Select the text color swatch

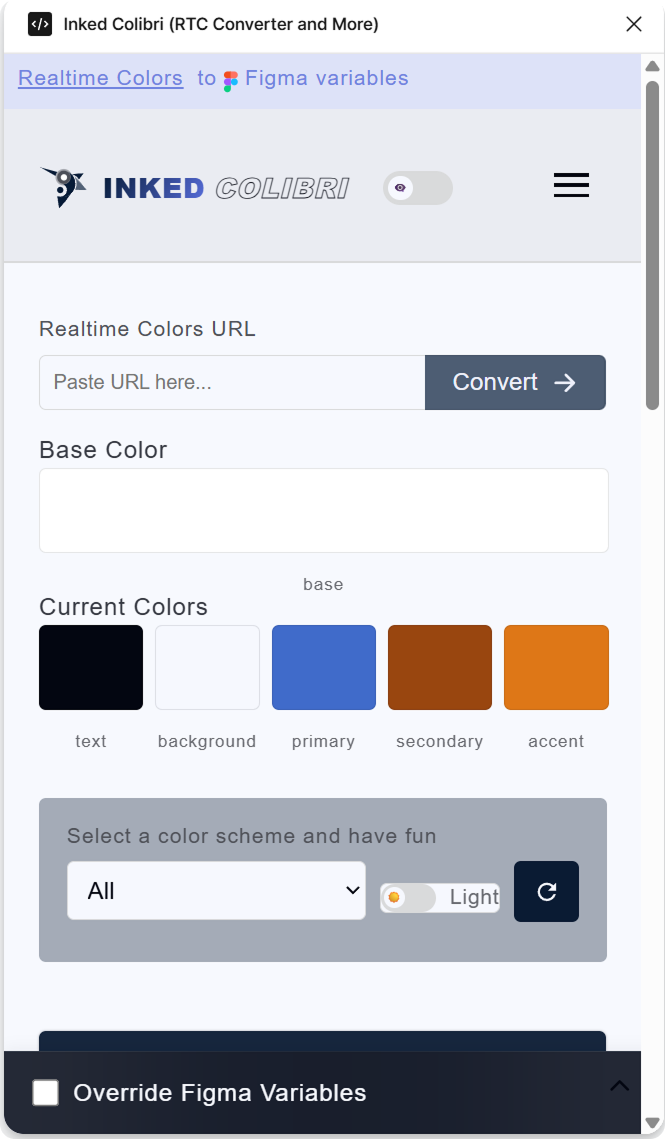90,666
